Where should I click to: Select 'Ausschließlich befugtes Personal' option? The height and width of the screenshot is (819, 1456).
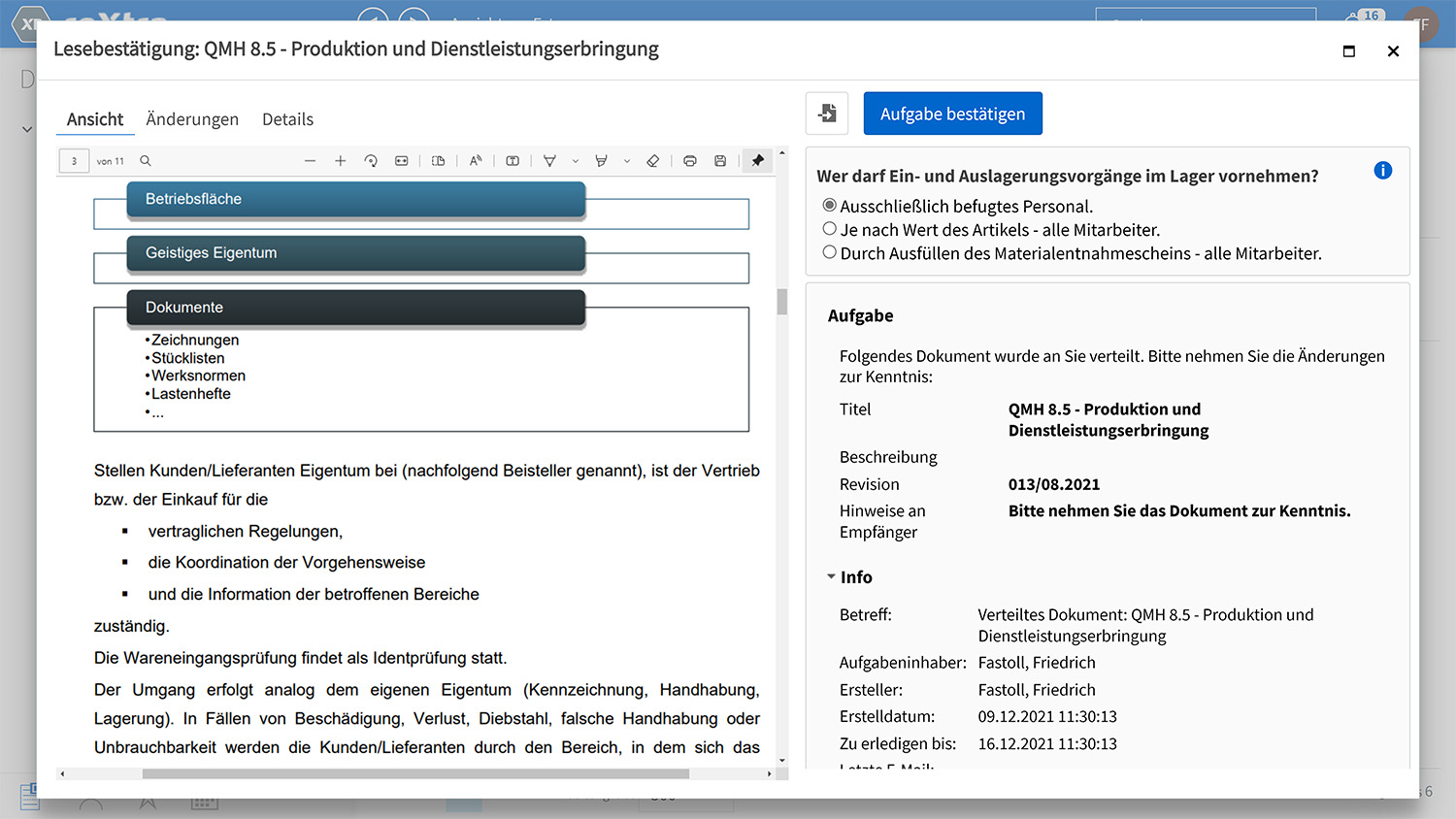pyautogui.click(x=830, y=206)
